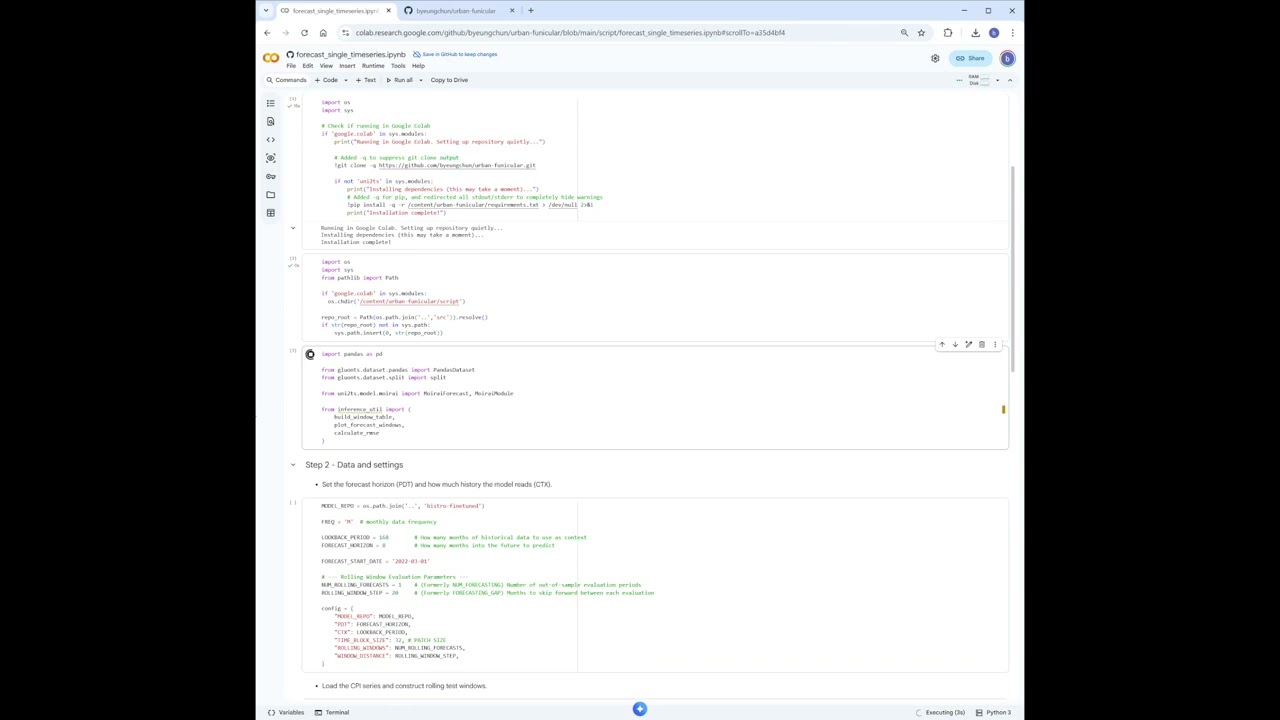This screenshot has height=720, width=1280.
Task: Move the selected cell up
Action: point(941,344)
